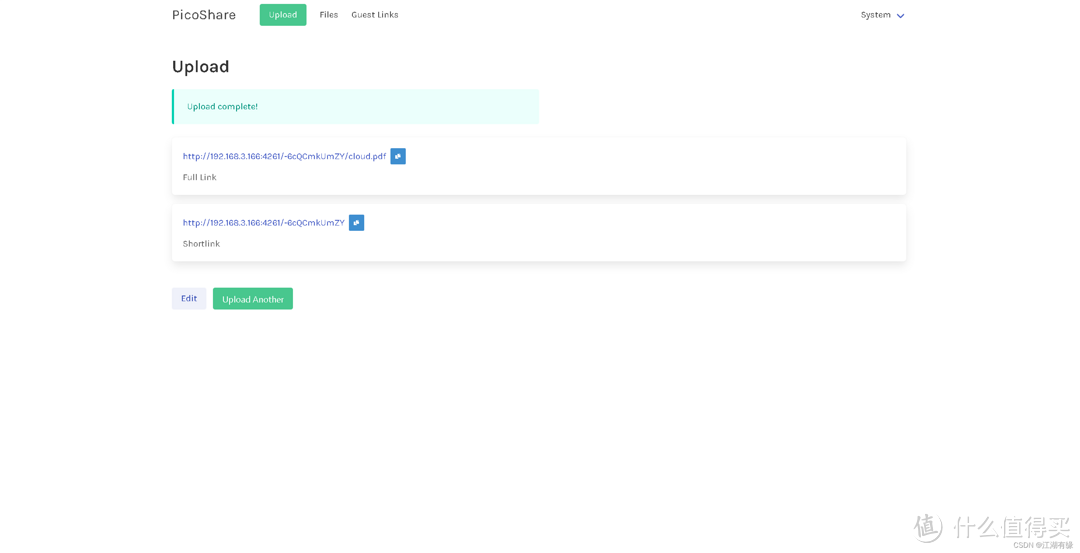Go to the Upload tab

coord(283,15)
